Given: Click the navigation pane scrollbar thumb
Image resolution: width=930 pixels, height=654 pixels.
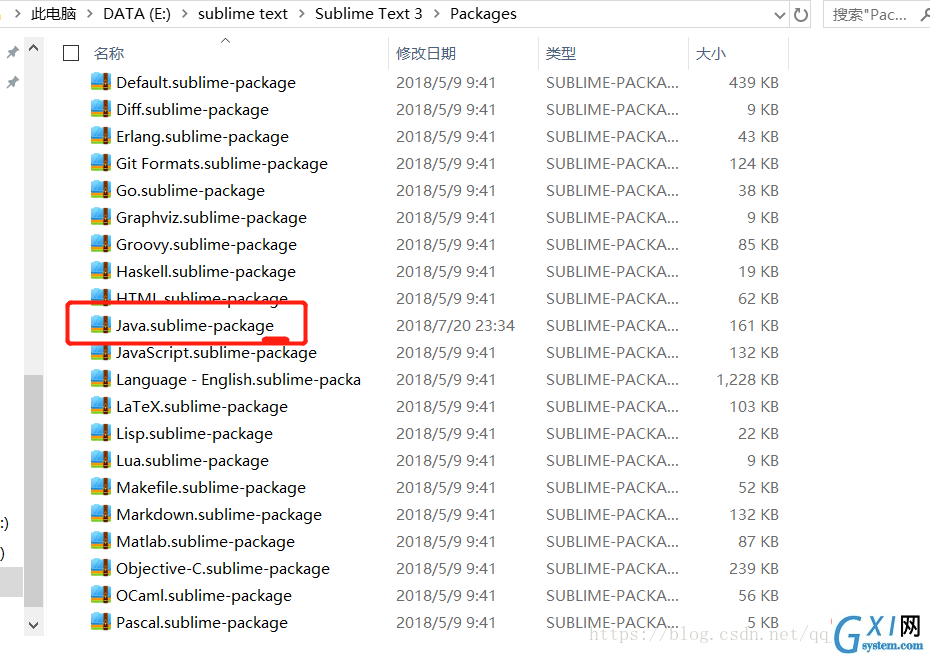Looking at the screenshot, I should tap(34, 491).
